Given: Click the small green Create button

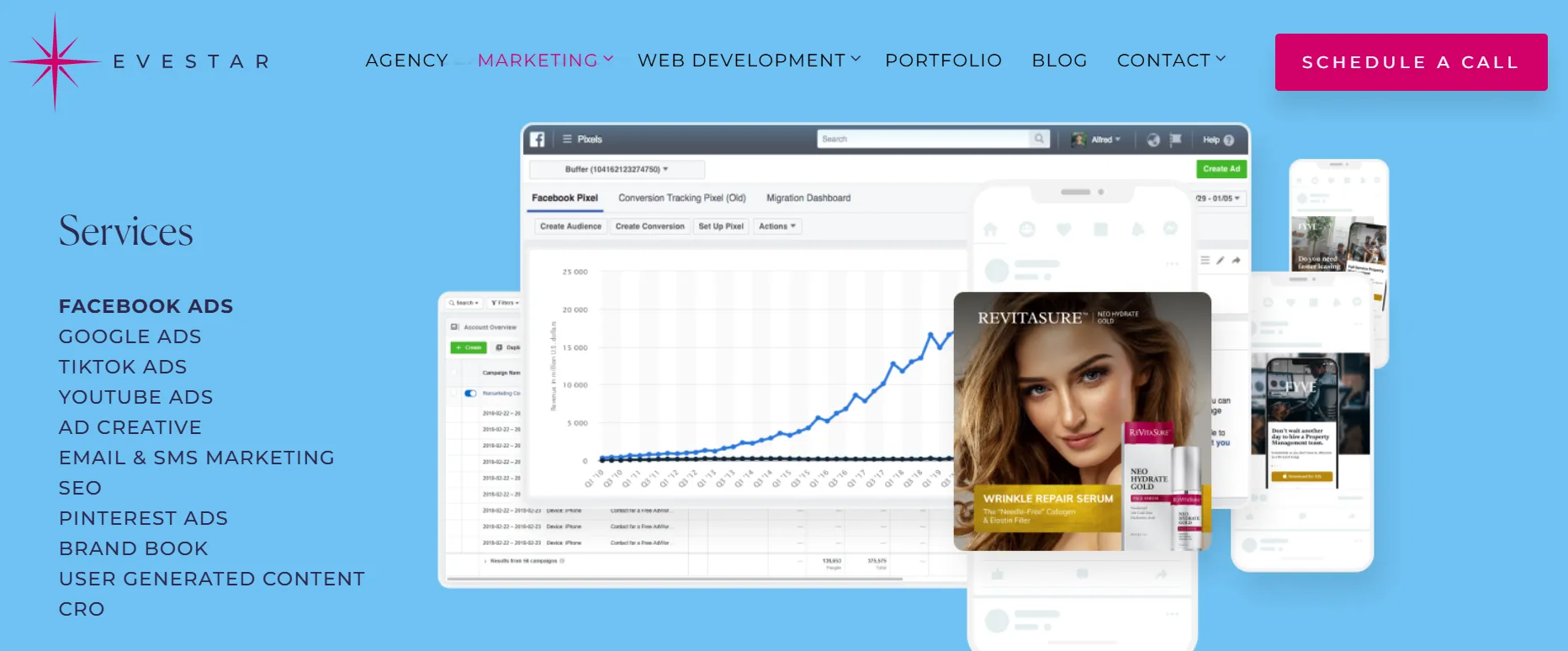Looking at the screenshot, I should coord(469,347).
